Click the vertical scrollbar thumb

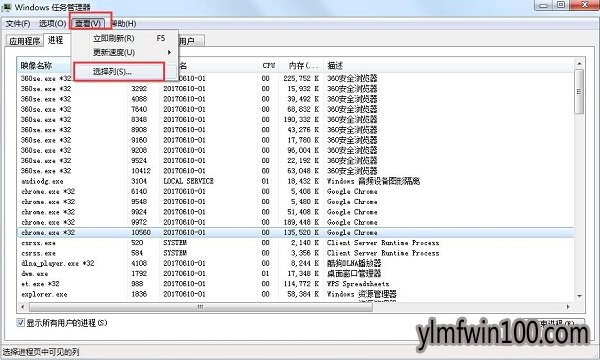pos(579,92)
